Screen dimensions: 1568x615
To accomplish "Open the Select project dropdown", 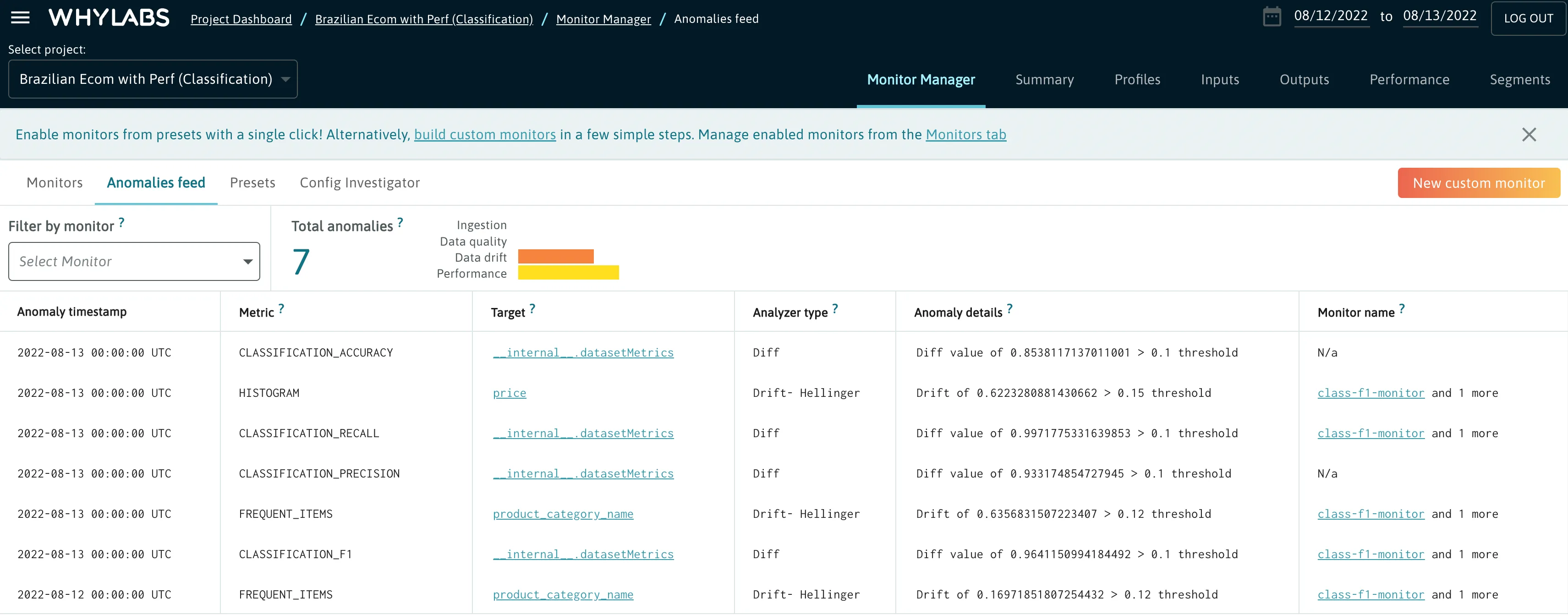I will click(x=152, y=79).
